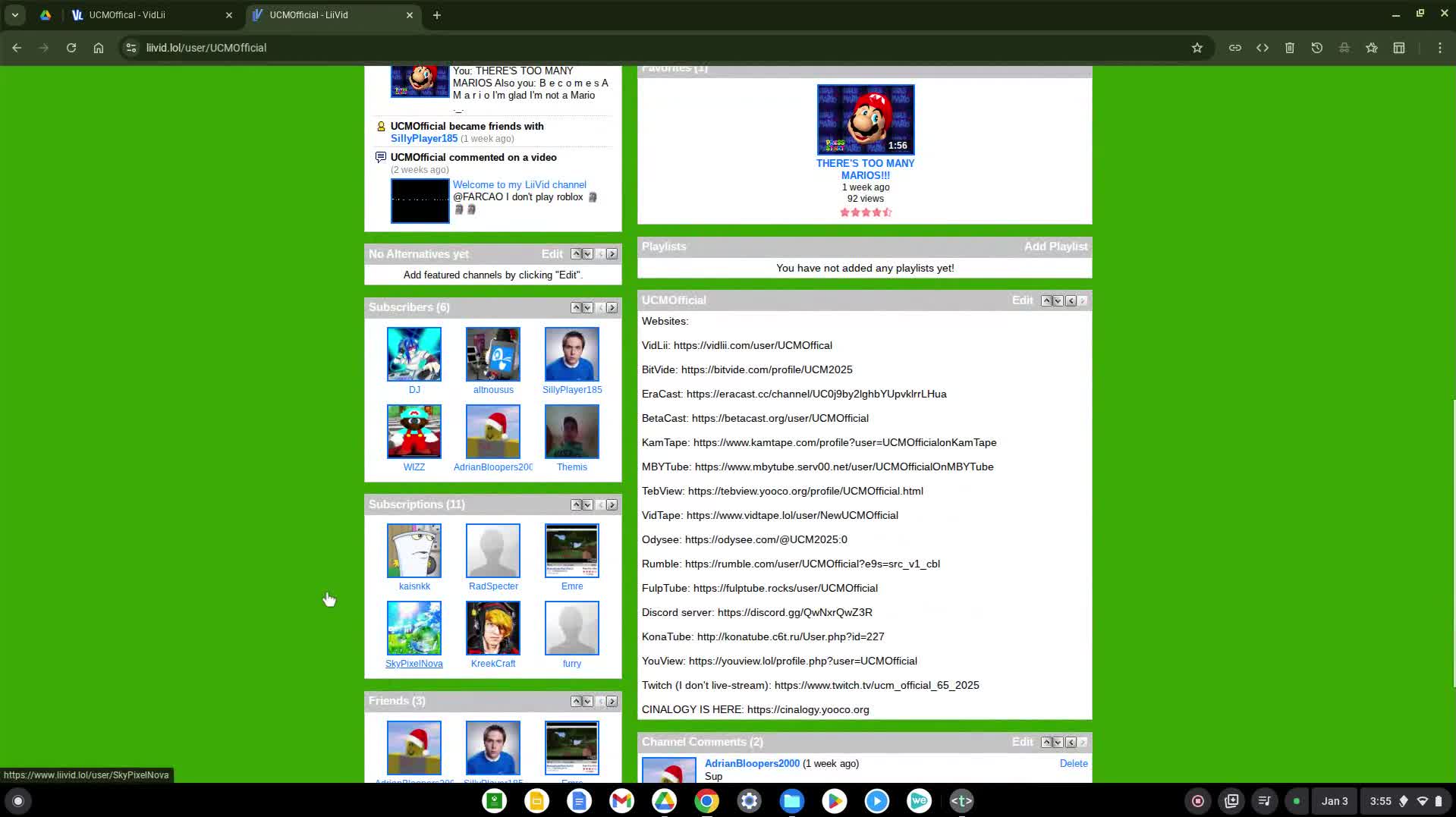Viewport: 1456px width, 817px height.
Task: Click the trash can icon in toolbar
Action: pos(1290,48)
